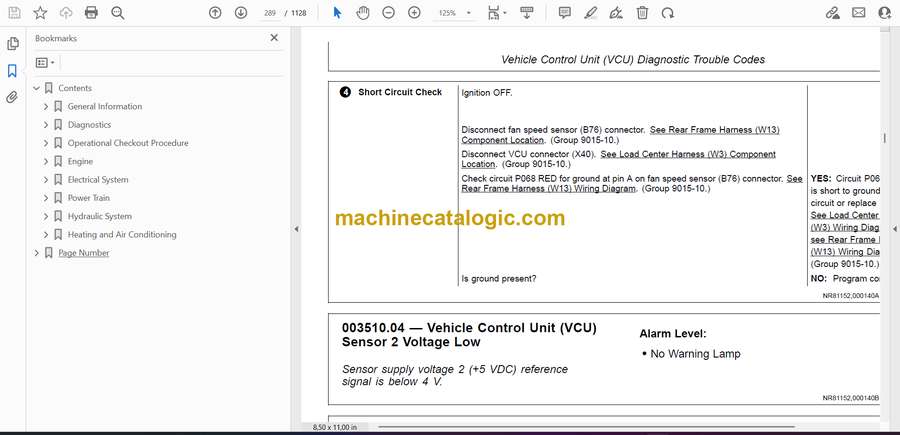This screenshot has height=435, width=900.
Task: Select the Diagnostics bookmark label
Action: click(x=89, y=125)
